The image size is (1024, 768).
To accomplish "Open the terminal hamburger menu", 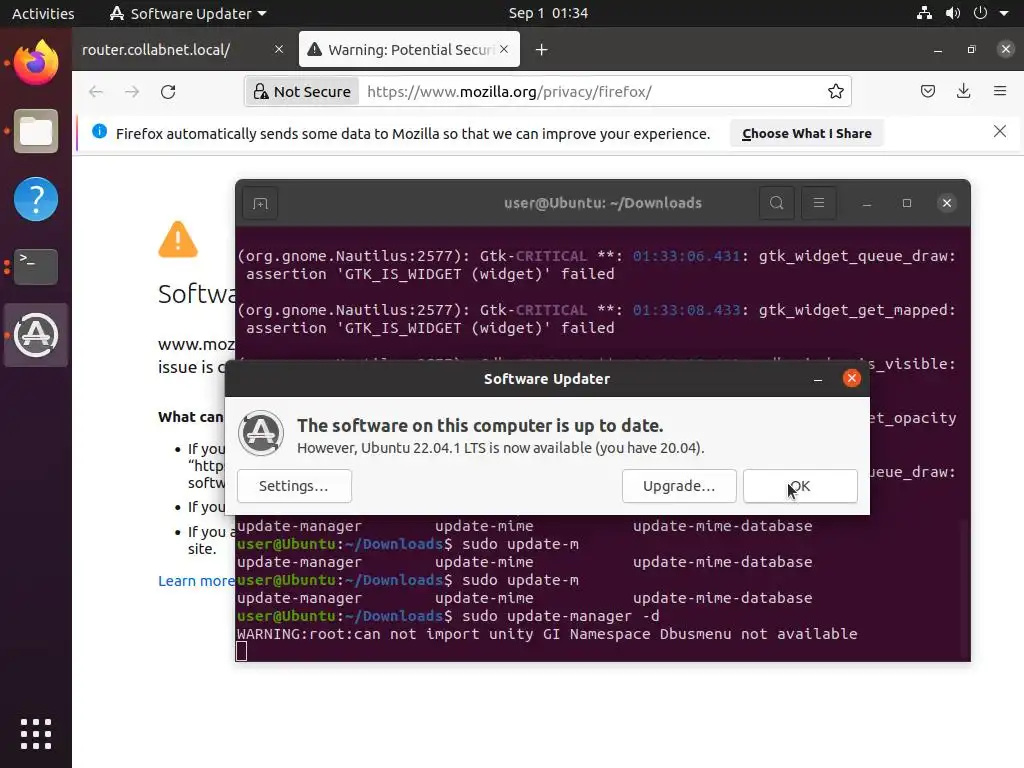I will [x=819, y=203].
